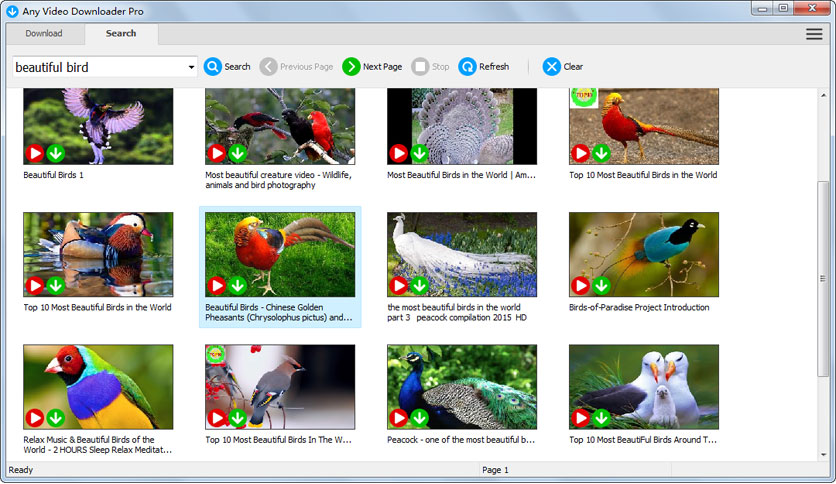
Task: Download 'Top 10 Most Beautiful Birds In The W...' video
Action: (238, 418)
